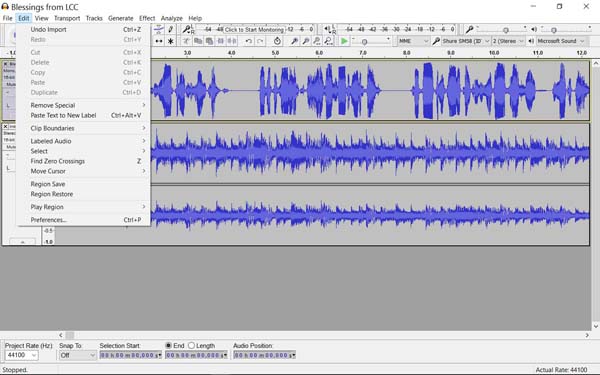The width and height of the screenshot is (600, 375).
Task: Click the grayed-out Duplicate menu entry
Action: pyautogui.click(x=83, y=92)
